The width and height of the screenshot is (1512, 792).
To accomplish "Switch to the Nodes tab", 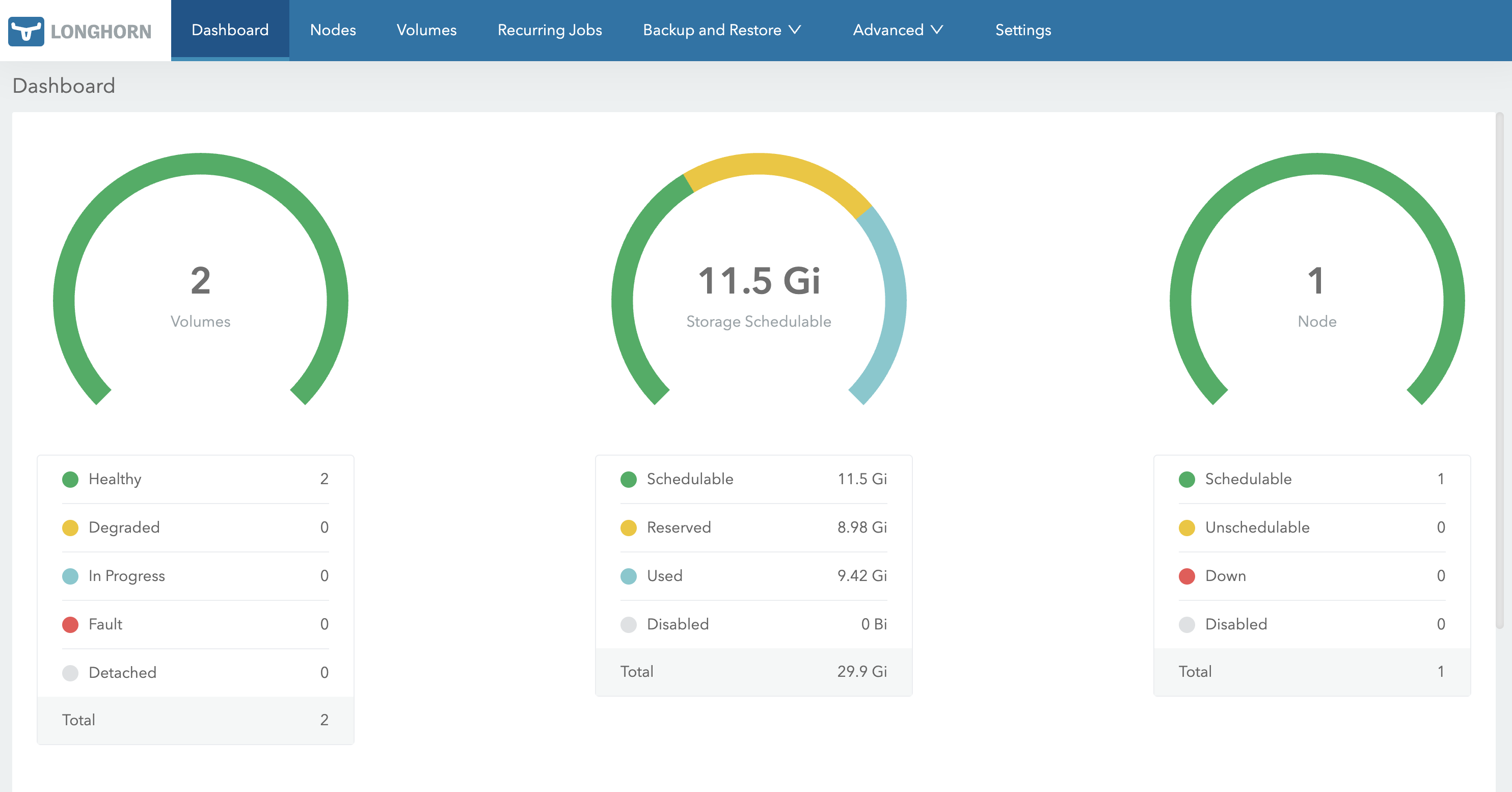I will tap(332, 30).
